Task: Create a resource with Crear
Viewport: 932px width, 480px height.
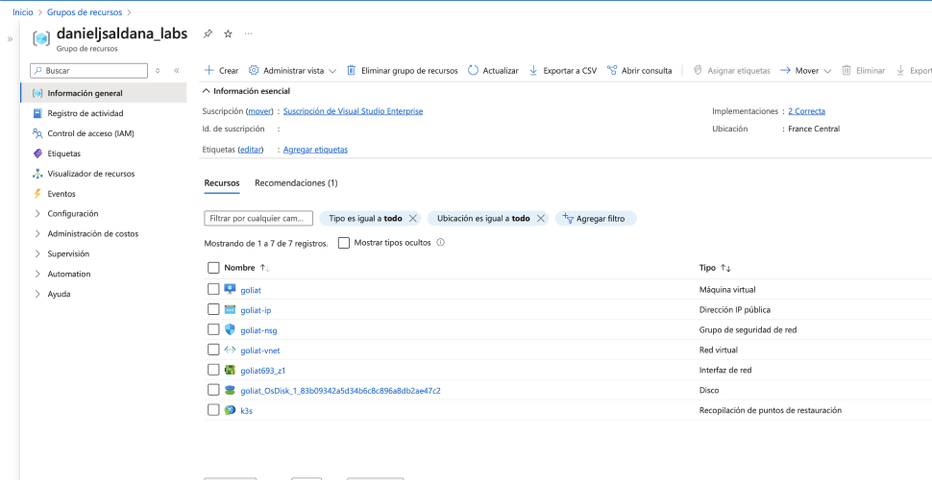Action: point(221,71)
